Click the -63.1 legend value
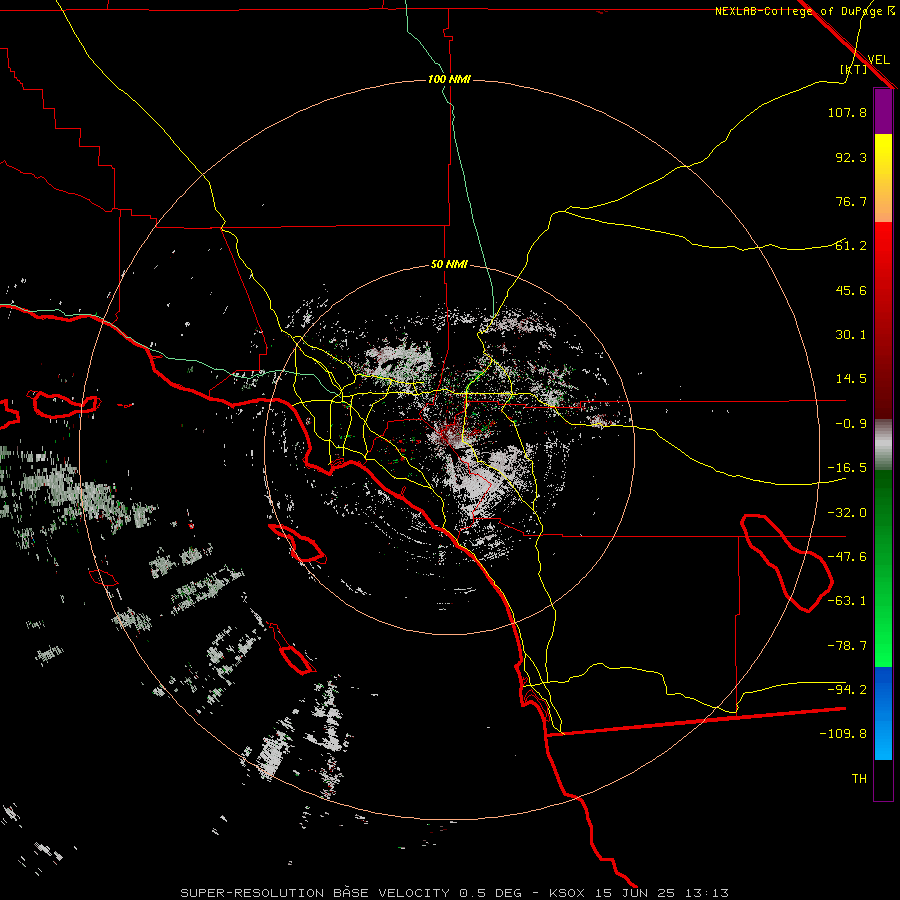 [x=847, y=601]
